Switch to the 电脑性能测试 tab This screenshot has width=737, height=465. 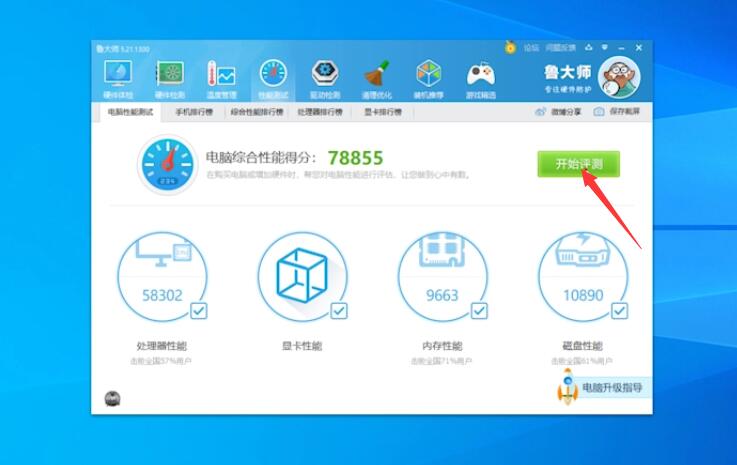click(x=130, y=112)
